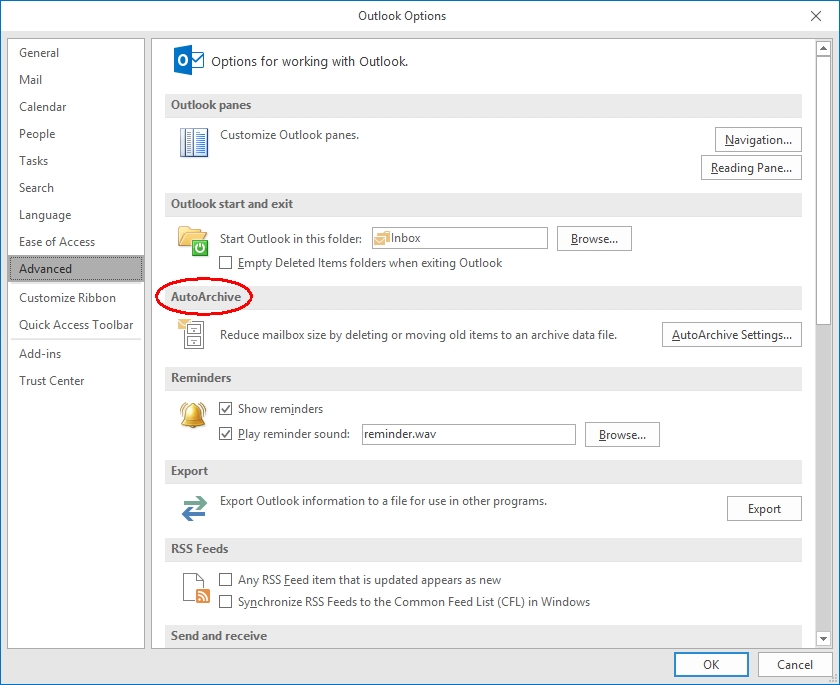Viewport: 840px width, 685px height.
Task: Check Any RSS Feed item appears as new
Action: click(226, 580)
